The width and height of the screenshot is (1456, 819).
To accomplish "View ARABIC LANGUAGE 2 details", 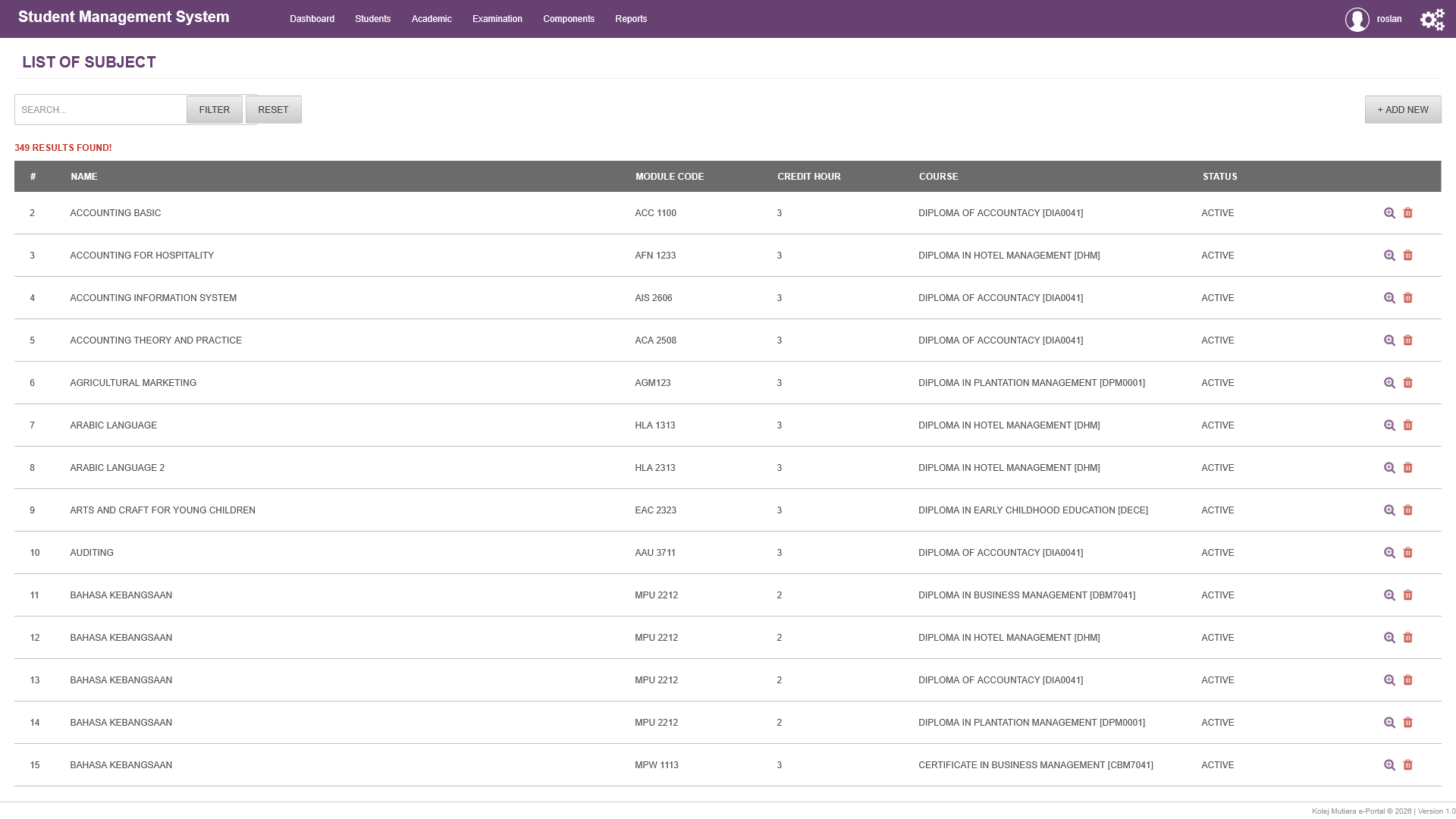I will click(x=1389, y=468).
